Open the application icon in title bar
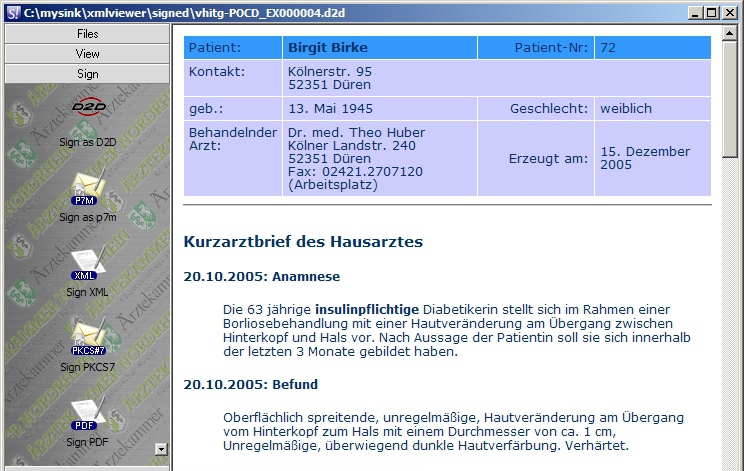The image size is (744, 471). (11, 12)
